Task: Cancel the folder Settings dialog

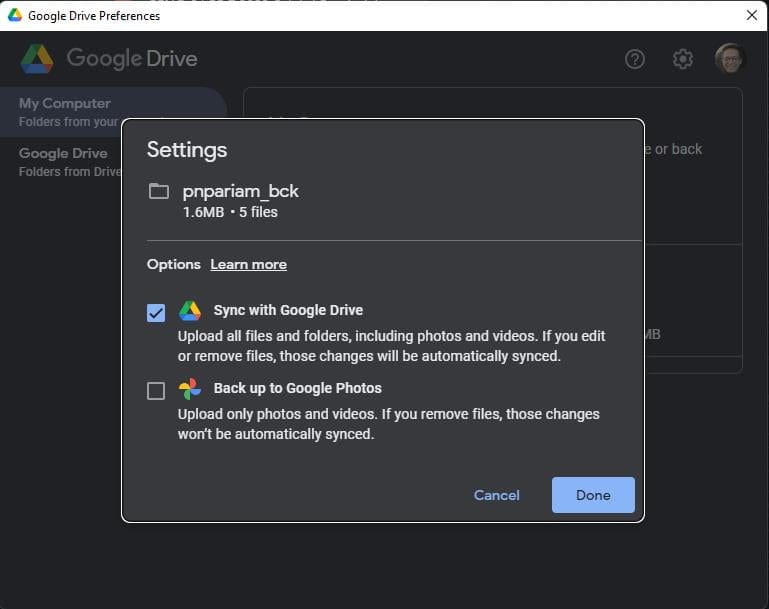Action: click(x=497, y=495)
